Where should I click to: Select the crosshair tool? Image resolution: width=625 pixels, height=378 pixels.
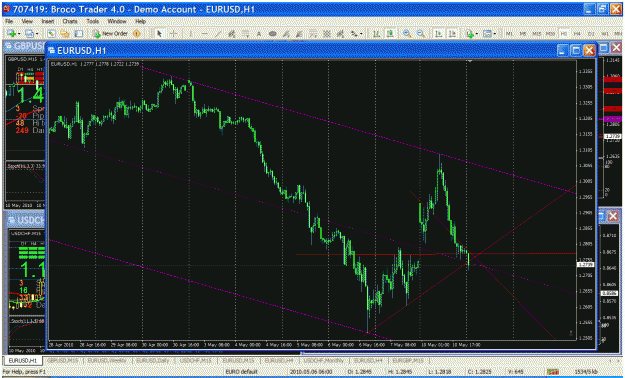pyautogui.click(x=173, y=34)
